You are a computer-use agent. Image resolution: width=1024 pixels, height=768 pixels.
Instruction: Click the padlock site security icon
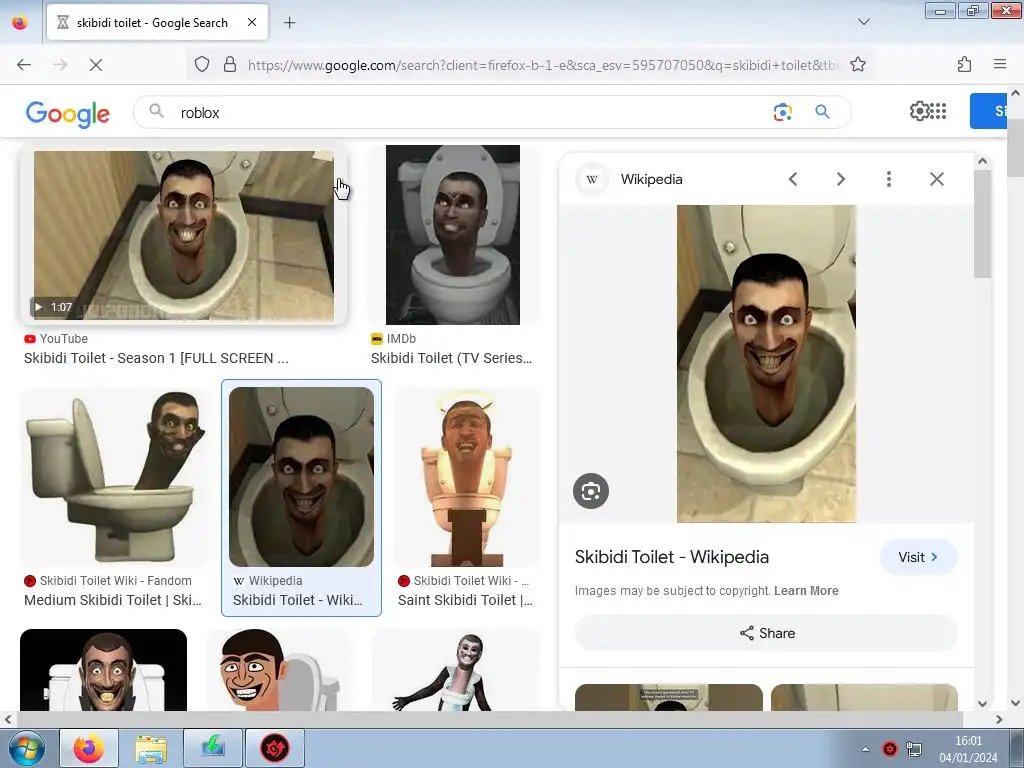[x=230, y=64]
